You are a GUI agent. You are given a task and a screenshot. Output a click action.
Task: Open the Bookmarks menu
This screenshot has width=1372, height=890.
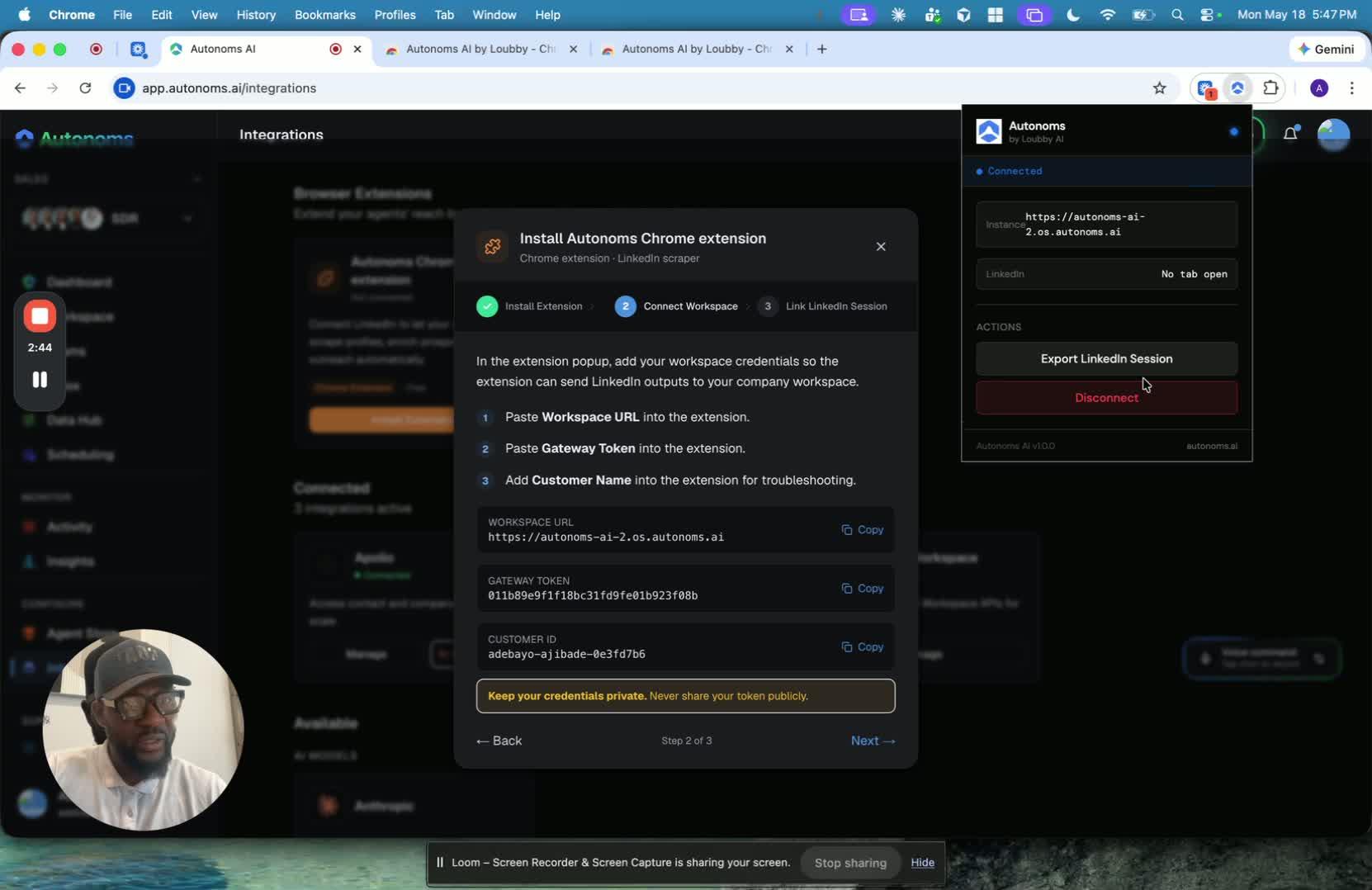pyautogui.click(x=325, y=14)
